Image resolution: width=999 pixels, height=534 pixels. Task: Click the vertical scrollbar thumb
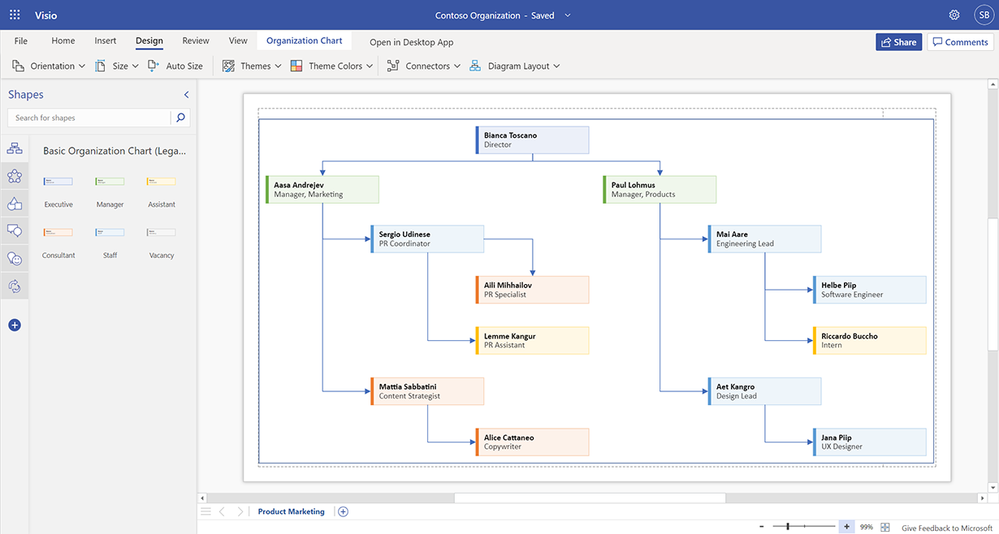tap(993, 284)
